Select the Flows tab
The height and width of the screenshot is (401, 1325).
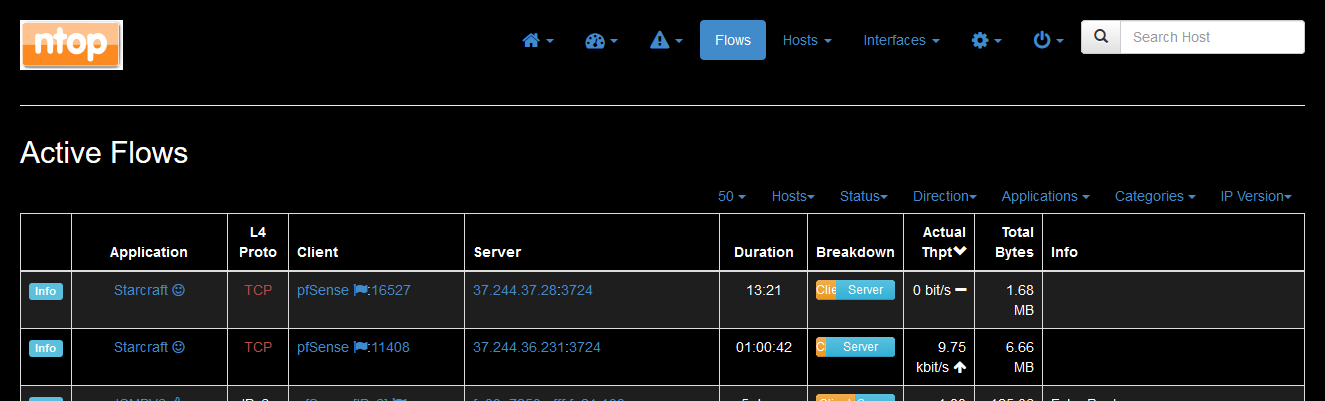(x=733, y=40)
